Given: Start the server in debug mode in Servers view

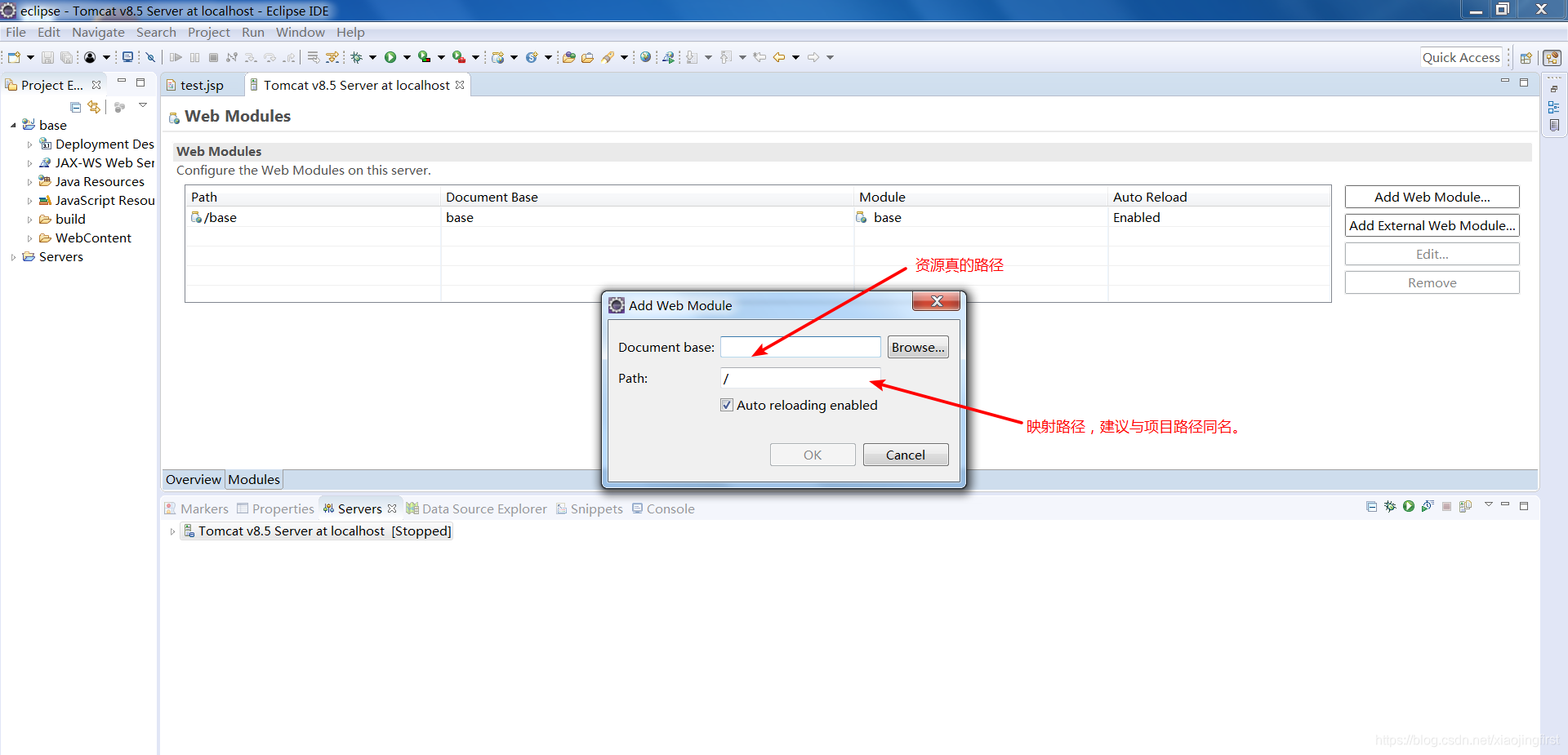Looking at the screenshot, I should click(1390, 506).
